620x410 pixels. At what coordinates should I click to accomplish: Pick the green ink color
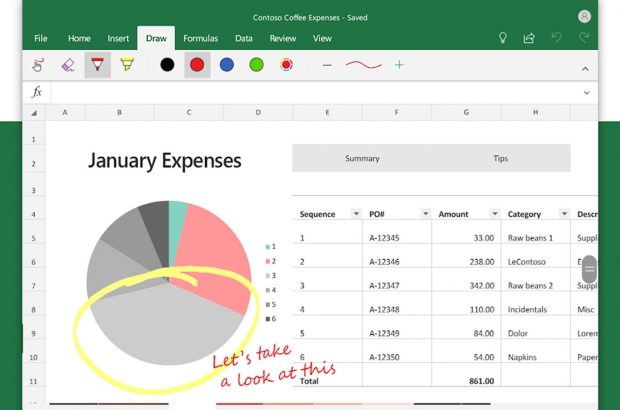256,64
